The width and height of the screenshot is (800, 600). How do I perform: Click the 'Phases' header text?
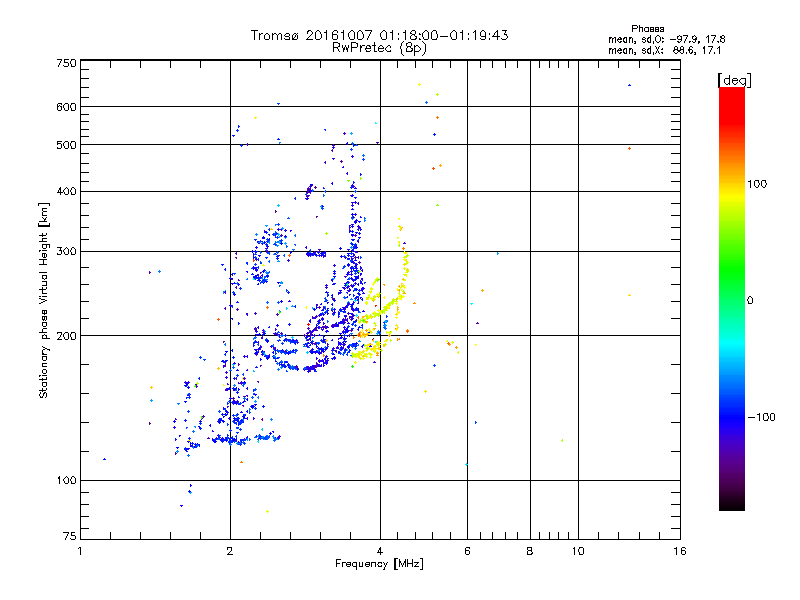point(647,29)
